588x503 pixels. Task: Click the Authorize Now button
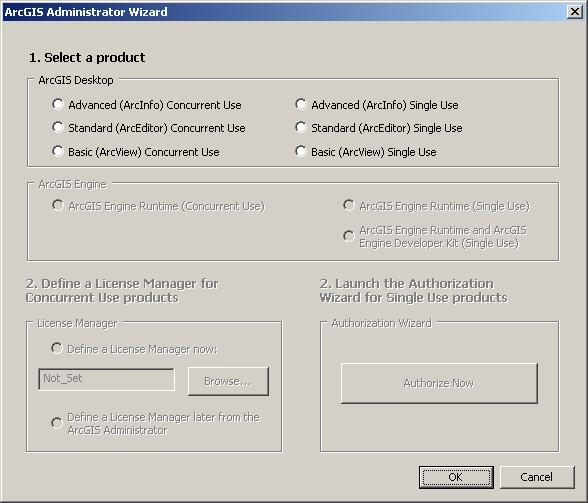(x=439, y=383)
